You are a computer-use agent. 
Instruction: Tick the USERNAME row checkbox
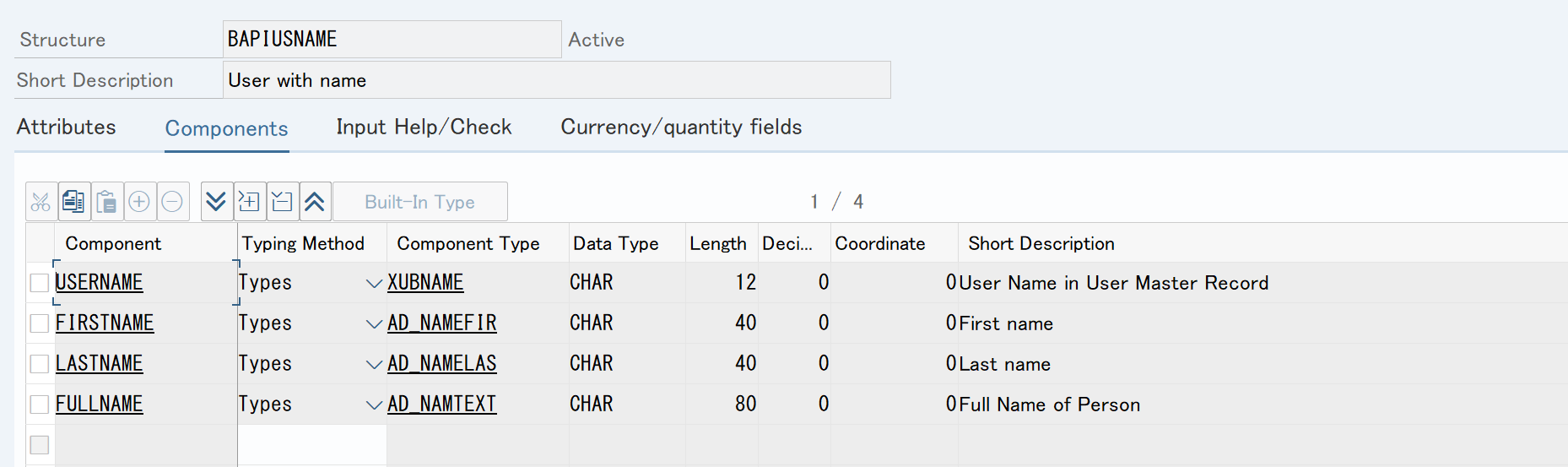[39, 283]
